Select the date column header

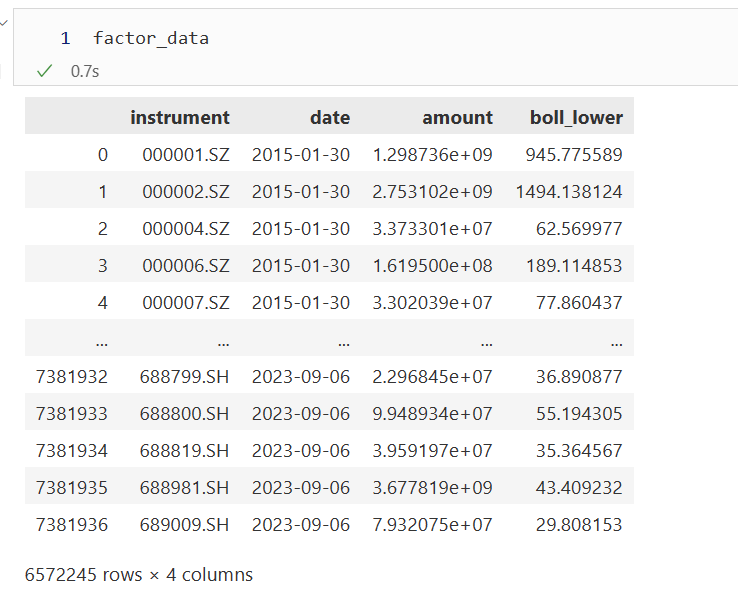coord(330,117)
